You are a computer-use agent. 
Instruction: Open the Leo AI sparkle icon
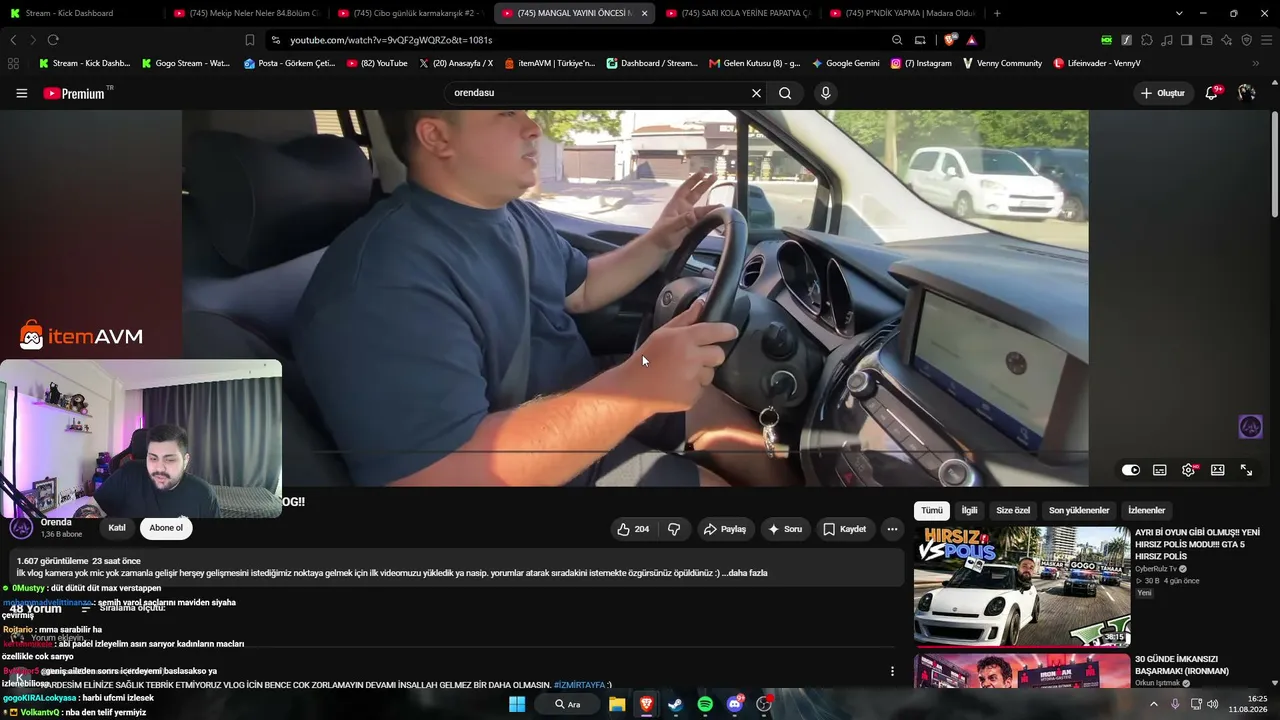point(1226,40)
